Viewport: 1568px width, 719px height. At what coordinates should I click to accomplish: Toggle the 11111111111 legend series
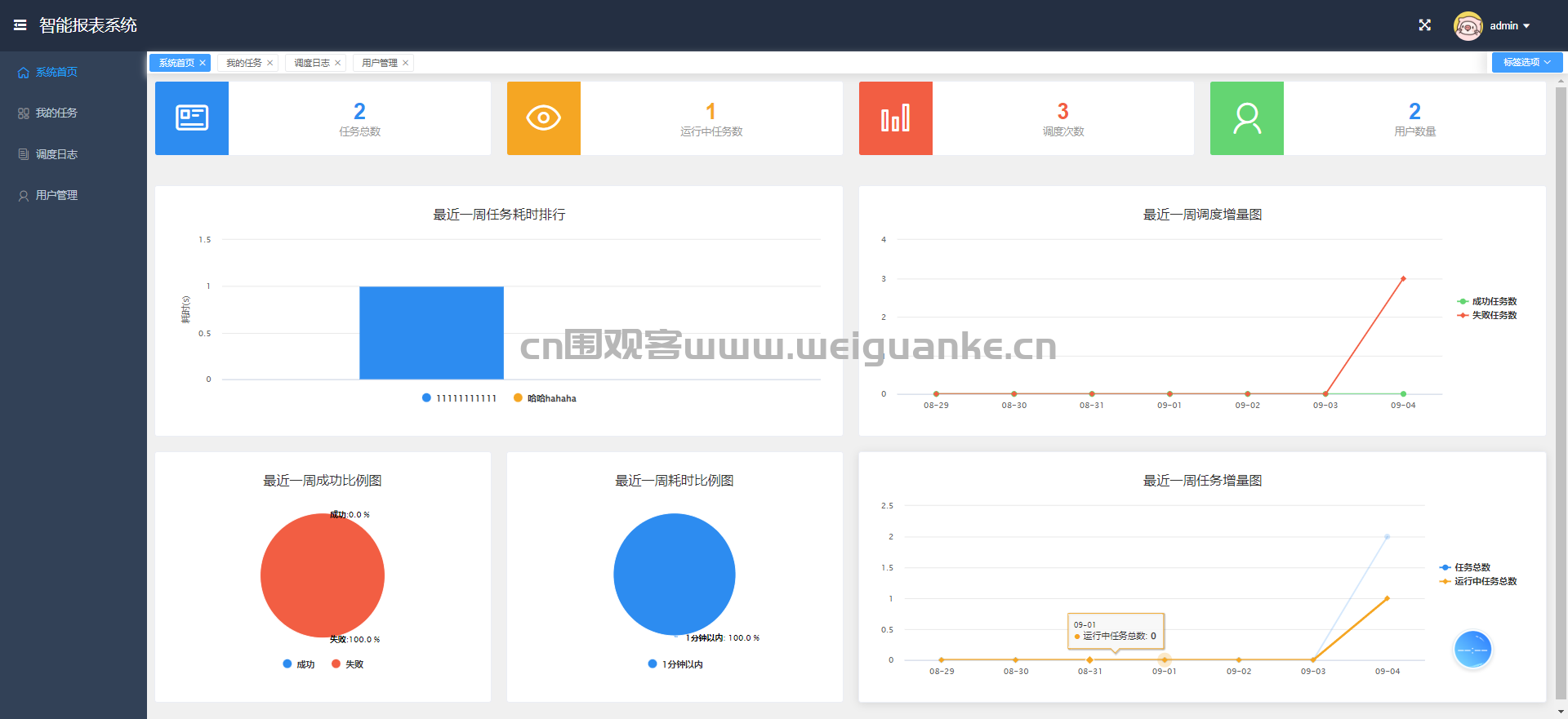tap(459, 398)
